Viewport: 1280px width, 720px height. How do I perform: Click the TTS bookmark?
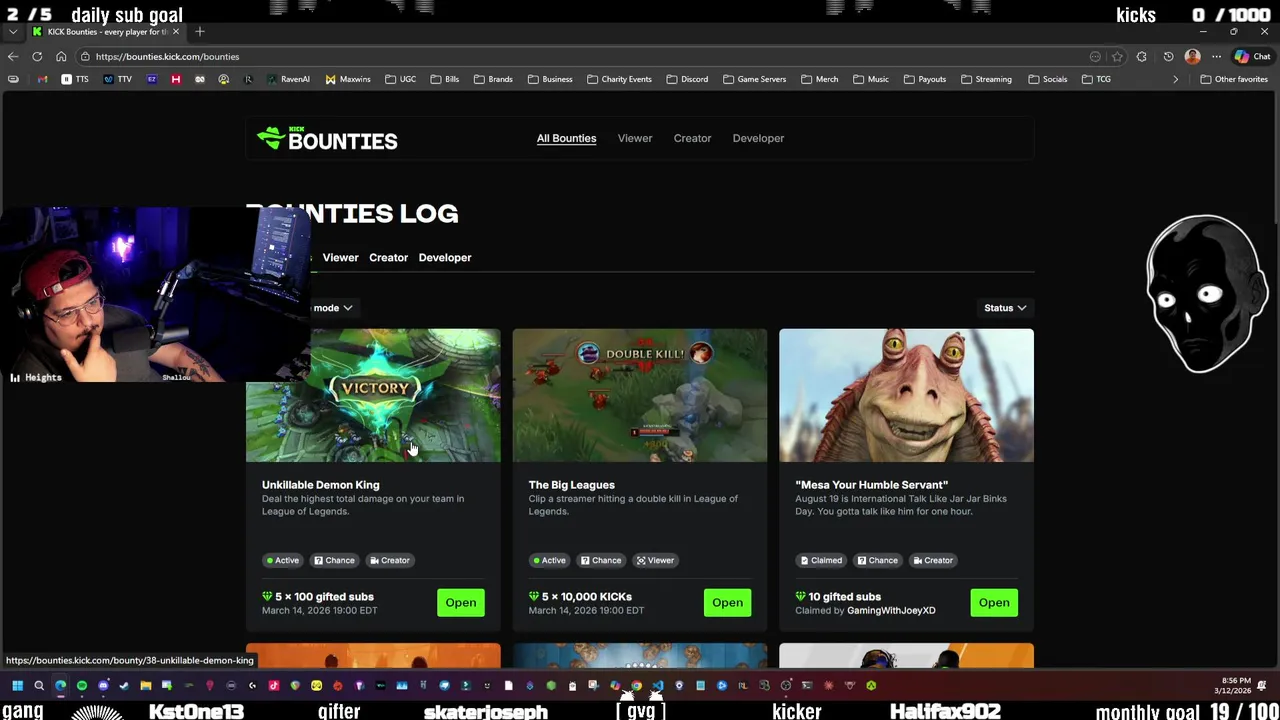point(75,79)
